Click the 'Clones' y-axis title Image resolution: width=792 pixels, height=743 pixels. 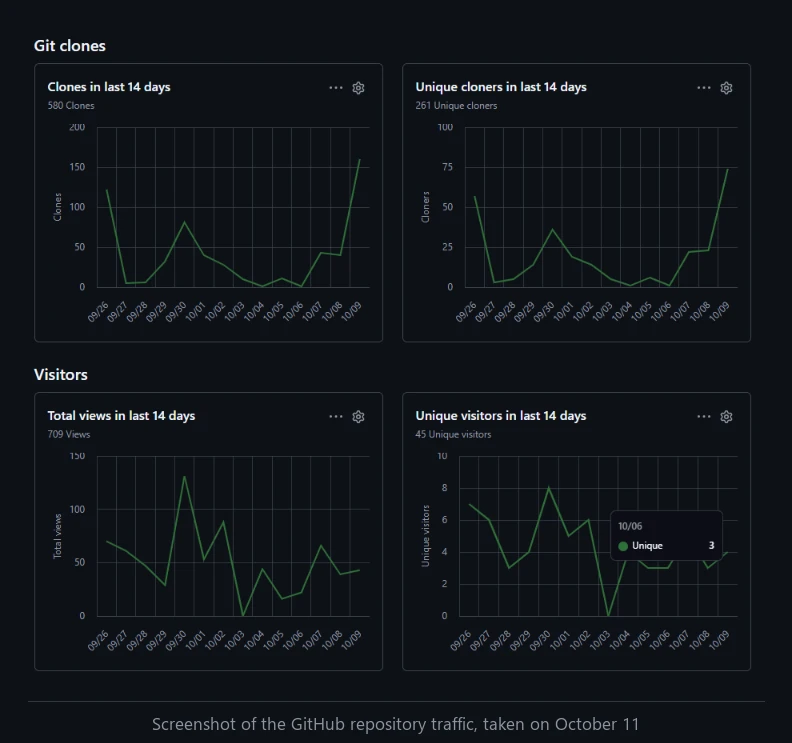58,207
